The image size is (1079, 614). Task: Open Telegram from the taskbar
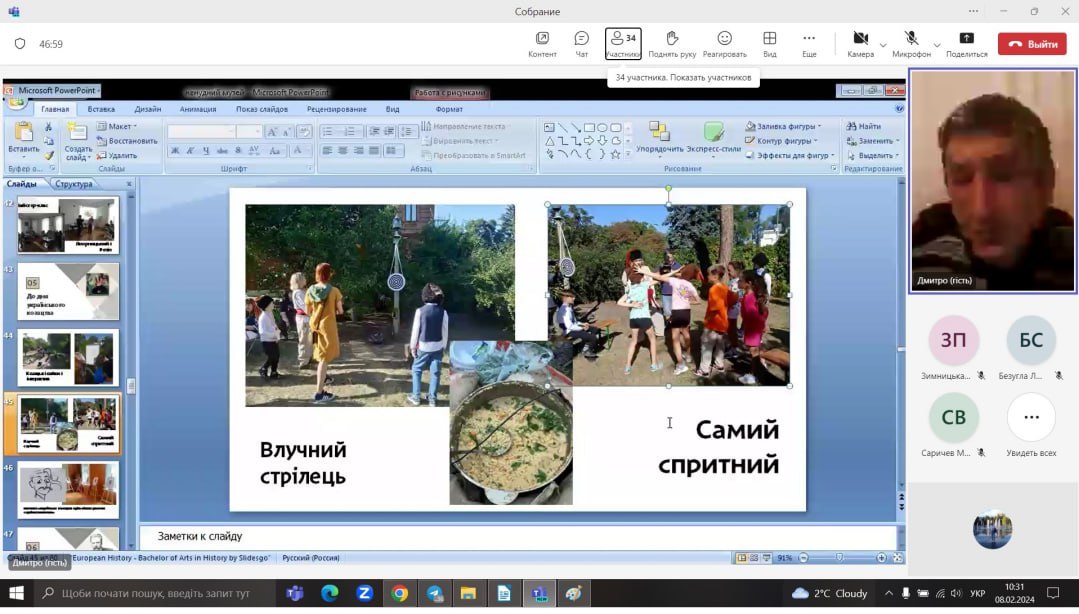434,594
